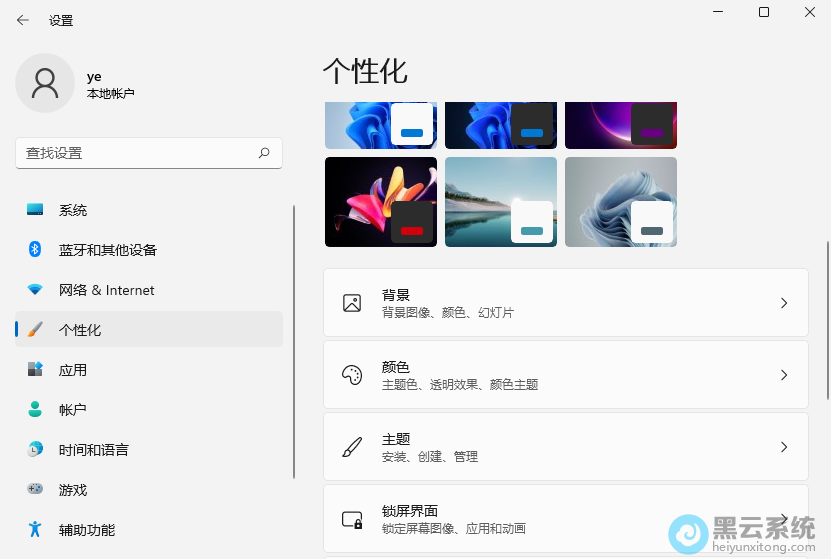The image size is (831, 559).
Task: Select the lake landscape theme thumbnail
Action: coord(500,201)
